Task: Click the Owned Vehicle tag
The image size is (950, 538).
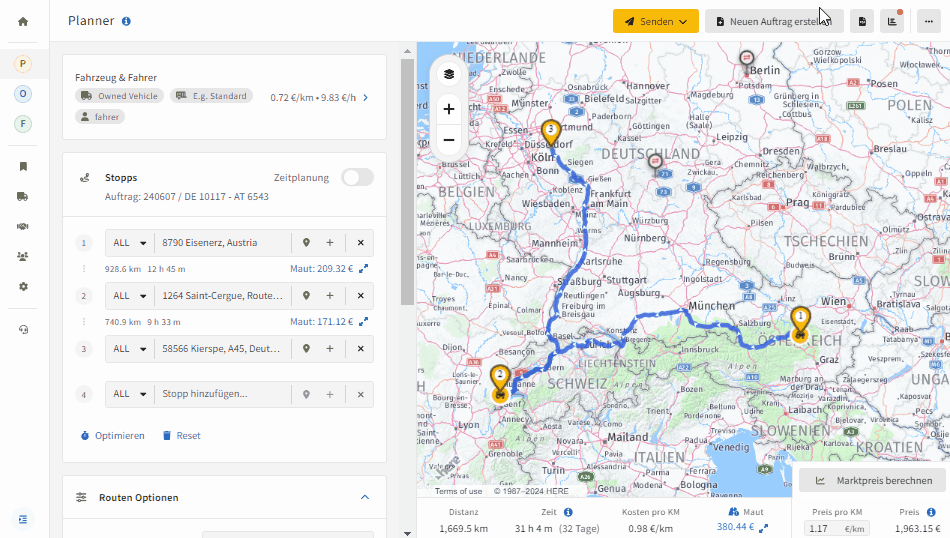Action: 119,96
